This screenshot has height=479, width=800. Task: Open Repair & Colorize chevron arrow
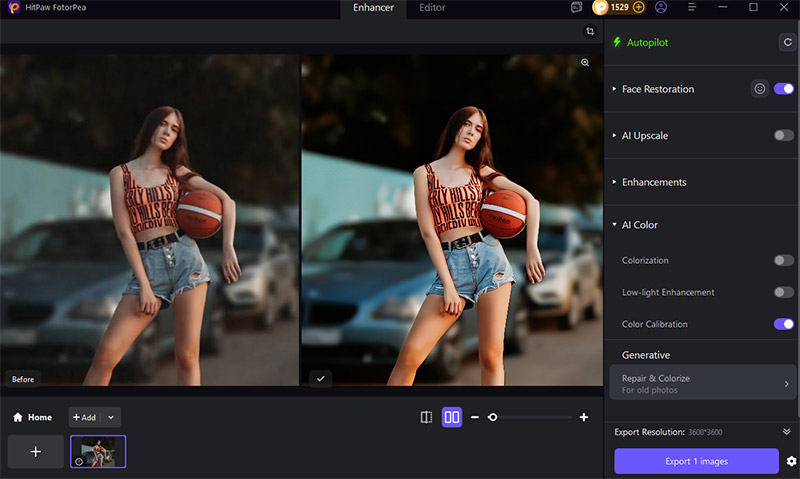(x=786, y=384)
